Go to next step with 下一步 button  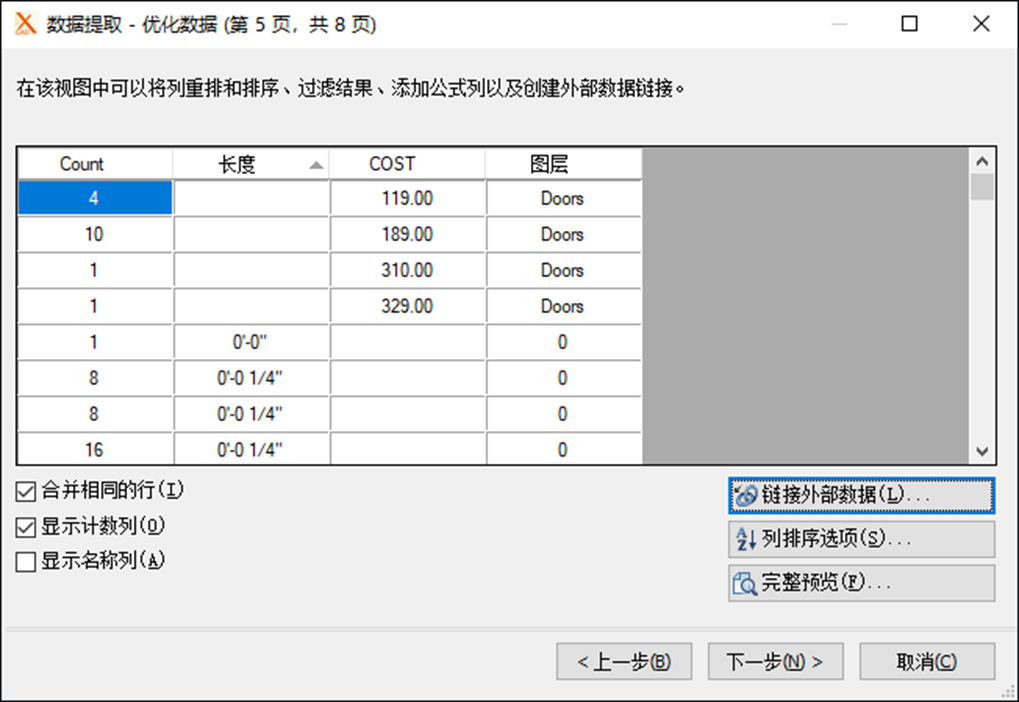pyautogui.click(x=775, y=662)
